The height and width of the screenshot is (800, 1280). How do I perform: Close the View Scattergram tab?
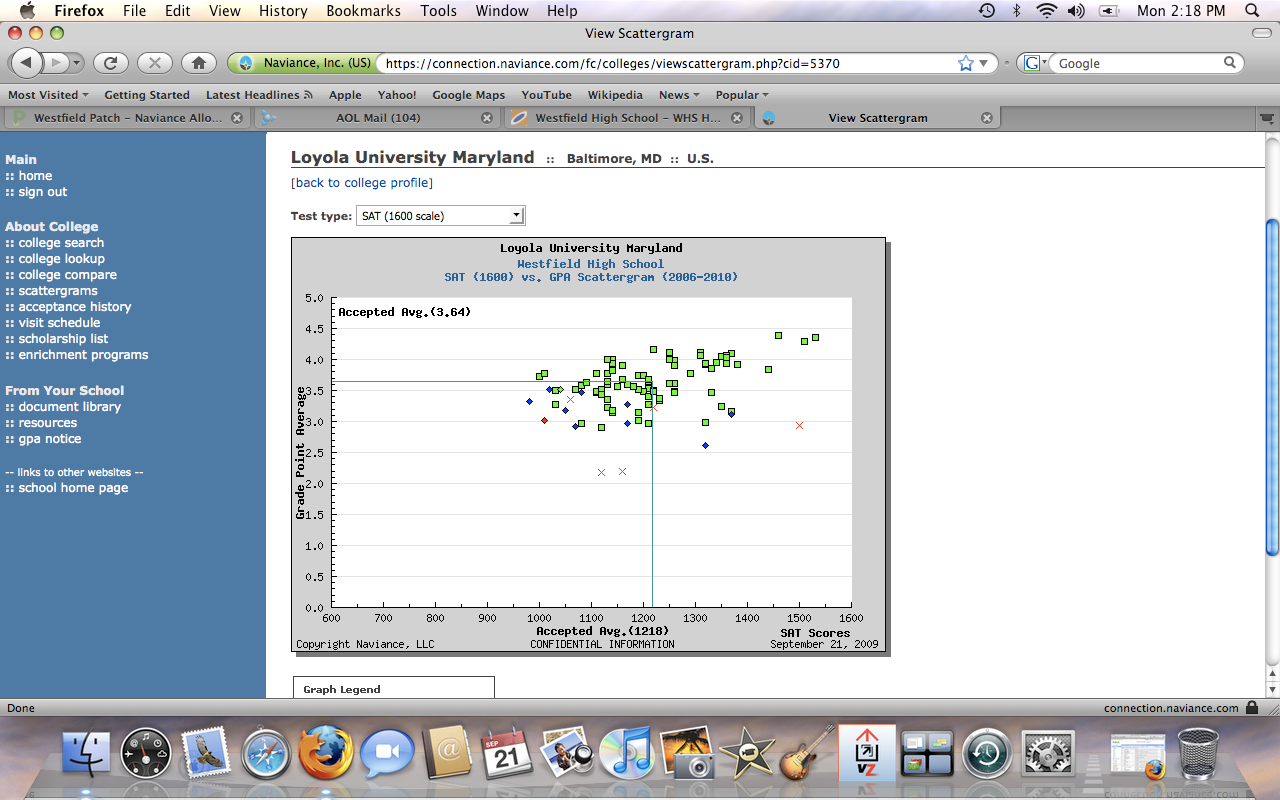[987, 118]
